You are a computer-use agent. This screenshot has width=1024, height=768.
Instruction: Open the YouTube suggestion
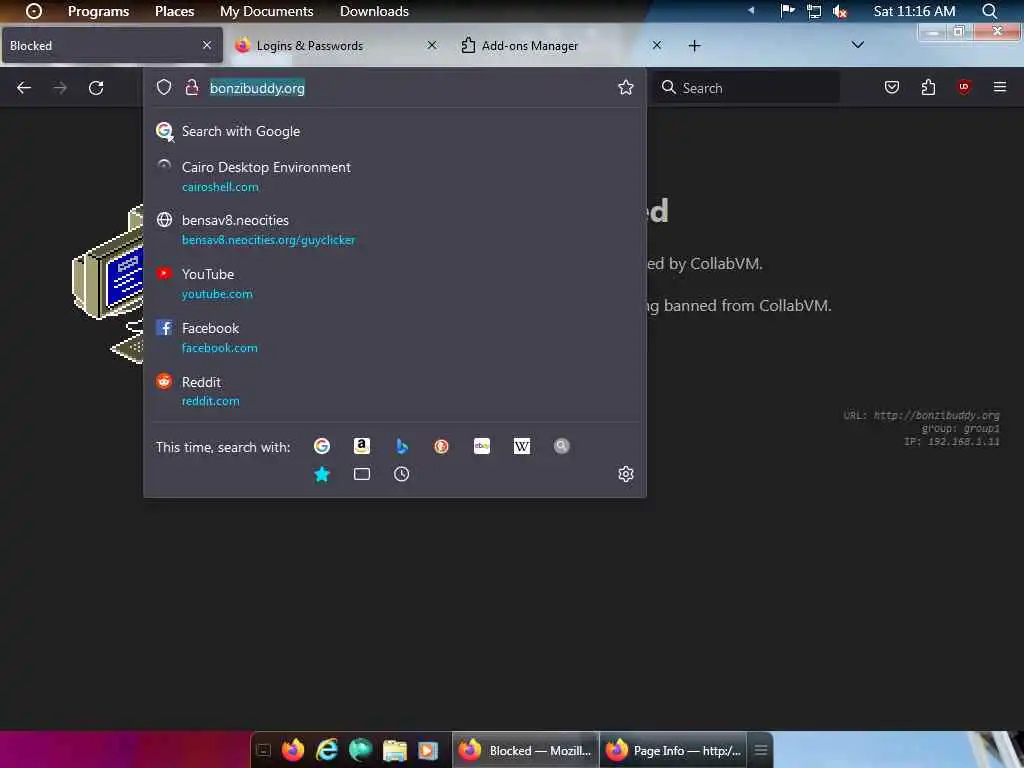(x=394, y=283)
